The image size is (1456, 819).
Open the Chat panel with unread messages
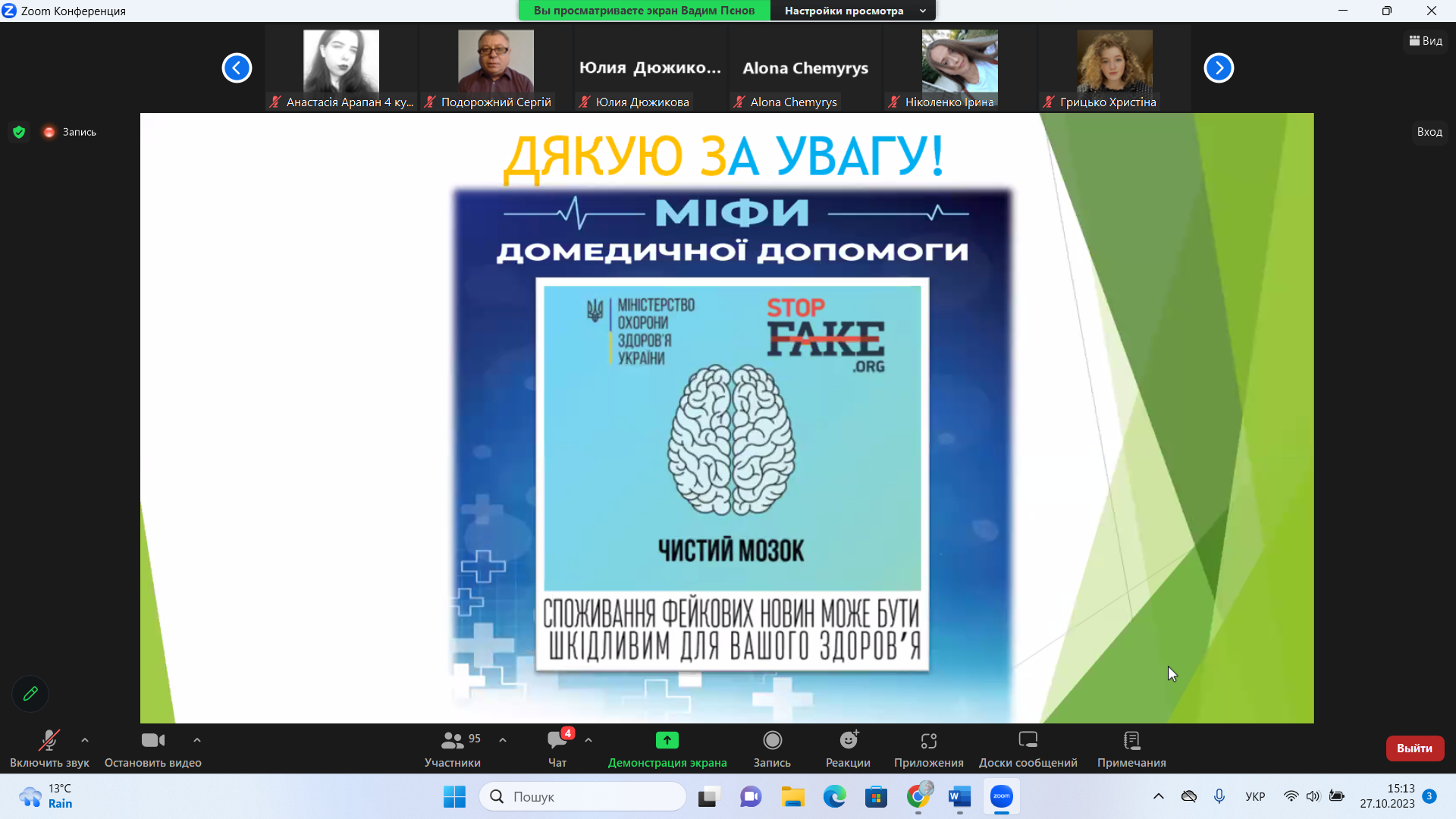click(557, 740)
